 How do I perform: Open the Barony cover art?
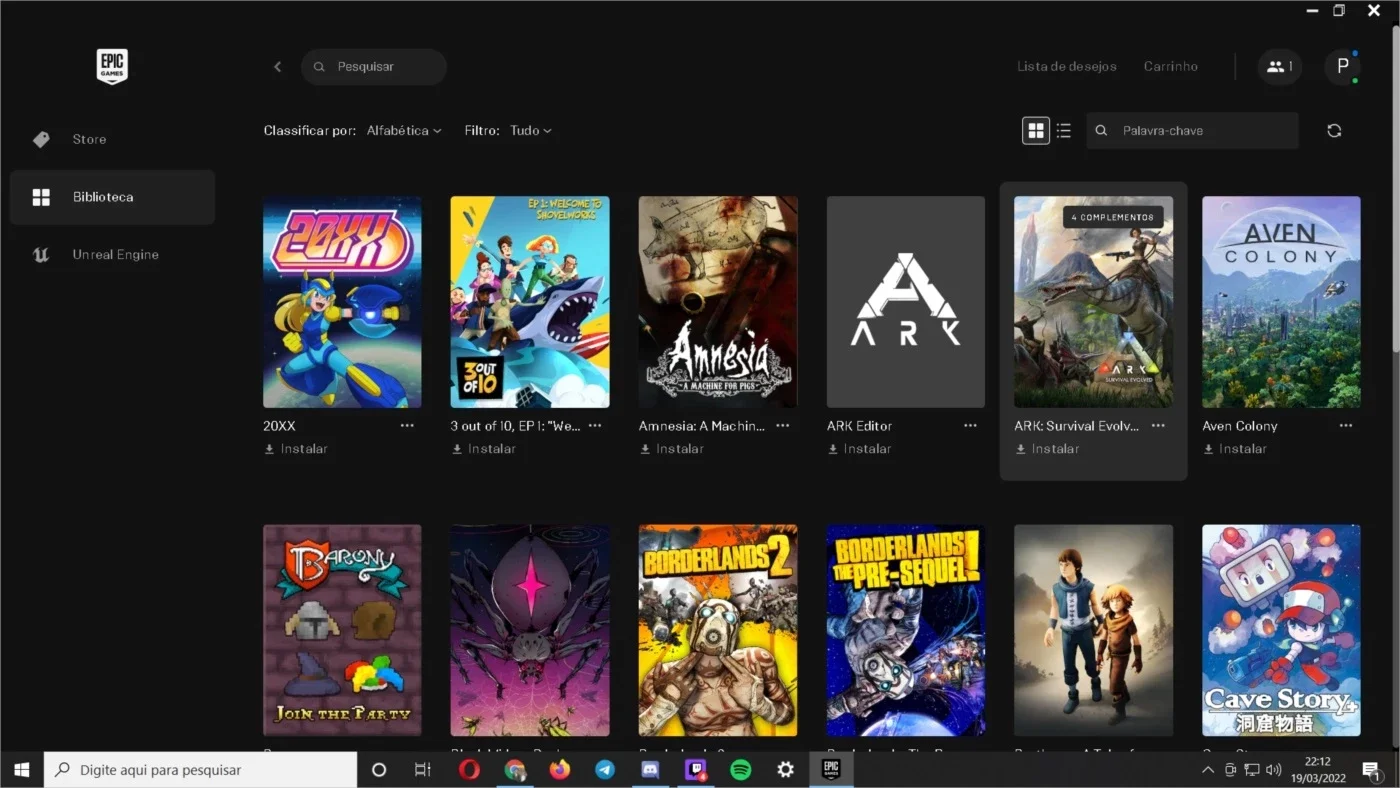342,631
